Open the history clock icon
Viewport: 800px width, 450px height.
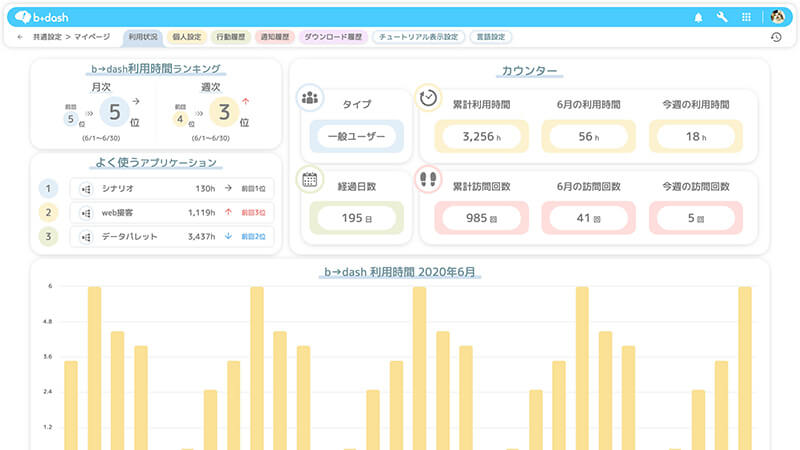pyautogui.click(x=776, y=37)
